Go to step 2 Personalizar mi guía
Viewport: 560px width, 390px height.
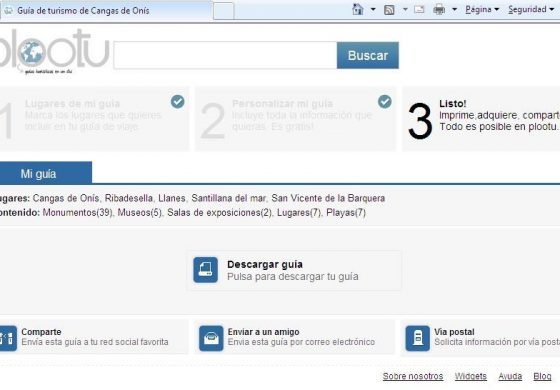295,119
